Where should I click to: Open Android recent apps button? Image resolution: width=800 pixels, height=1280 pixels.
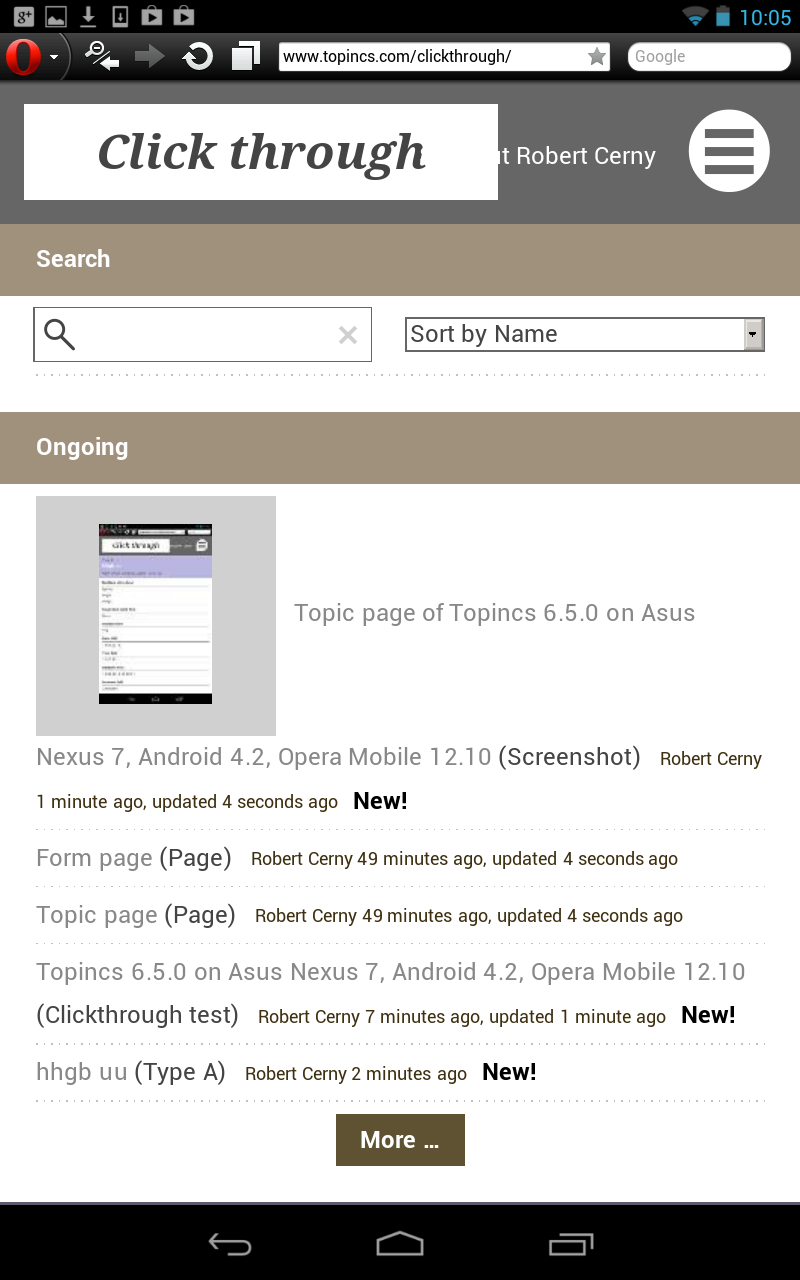point(571,1244)
